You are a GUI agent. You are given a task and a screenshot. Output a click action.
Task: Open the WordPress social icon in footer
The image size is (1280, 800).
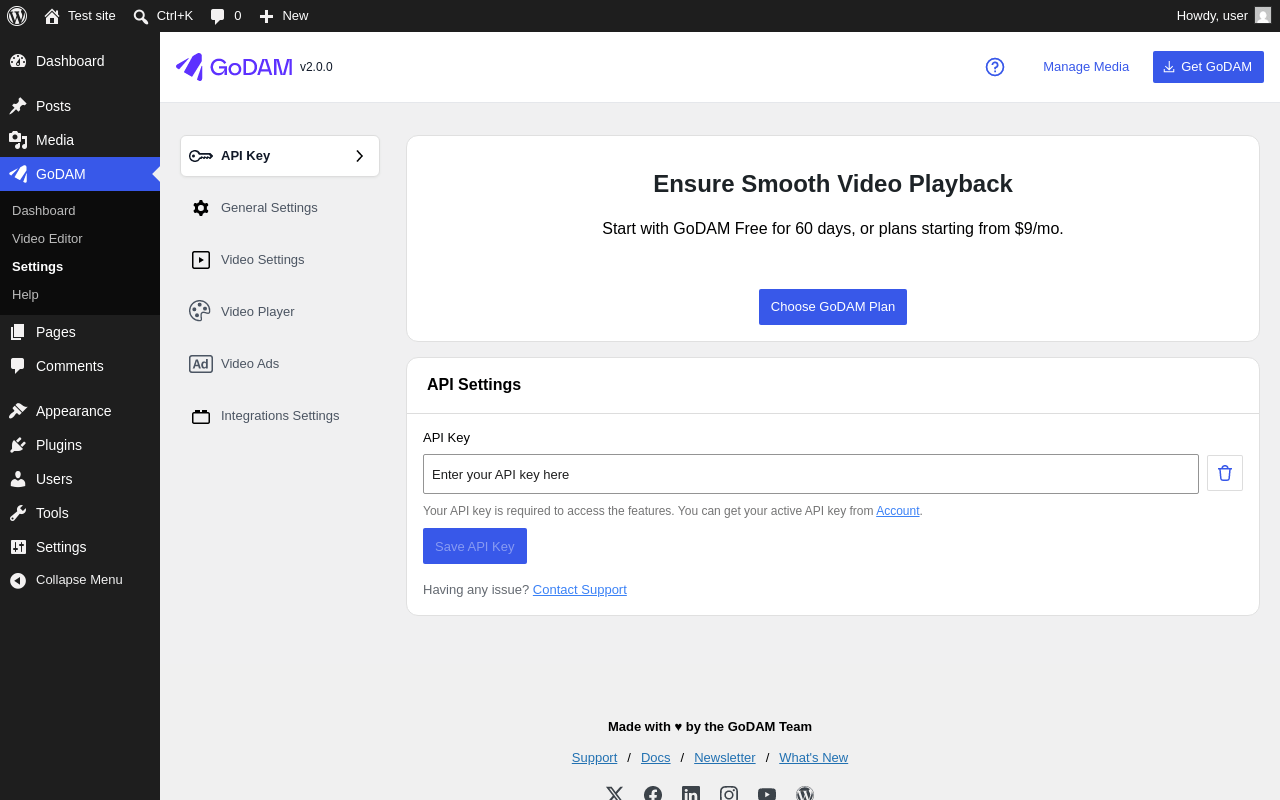coord(805,794)
